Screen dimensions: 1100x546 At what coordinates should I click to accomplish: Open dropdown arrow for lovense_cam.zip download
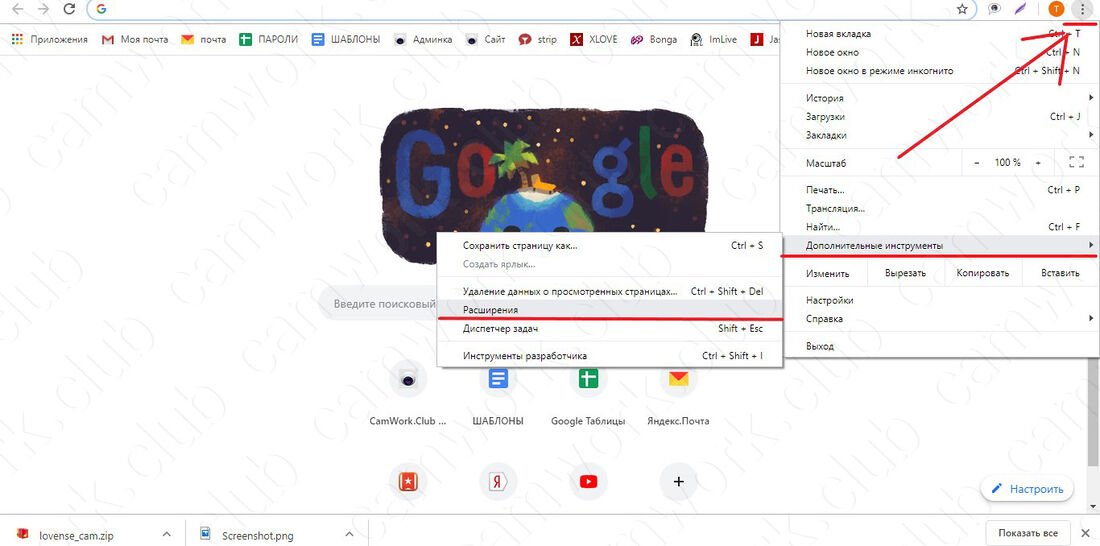(167, 535)
